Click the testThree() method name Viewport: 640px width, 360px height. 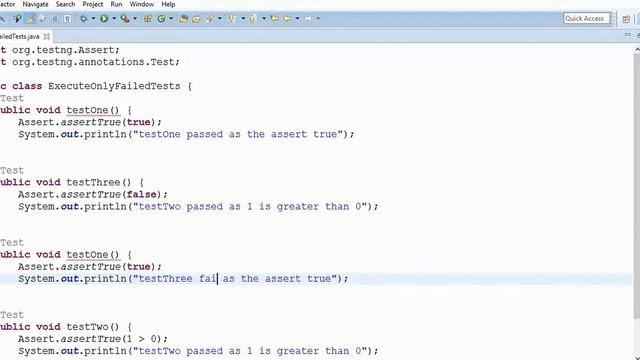99,182
